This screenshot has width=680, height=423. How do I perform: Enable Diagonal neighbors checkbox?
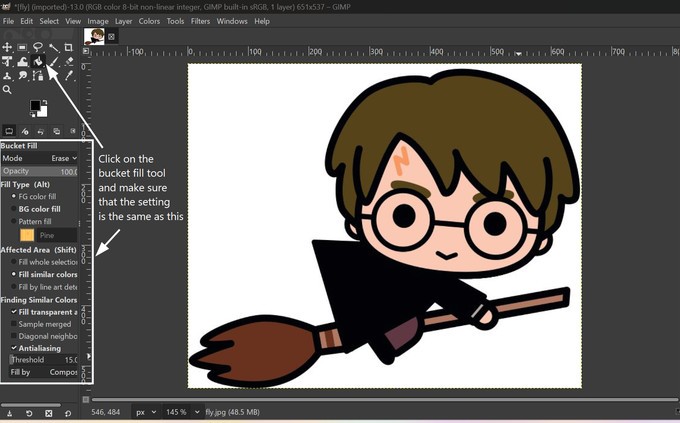(44, 336)
